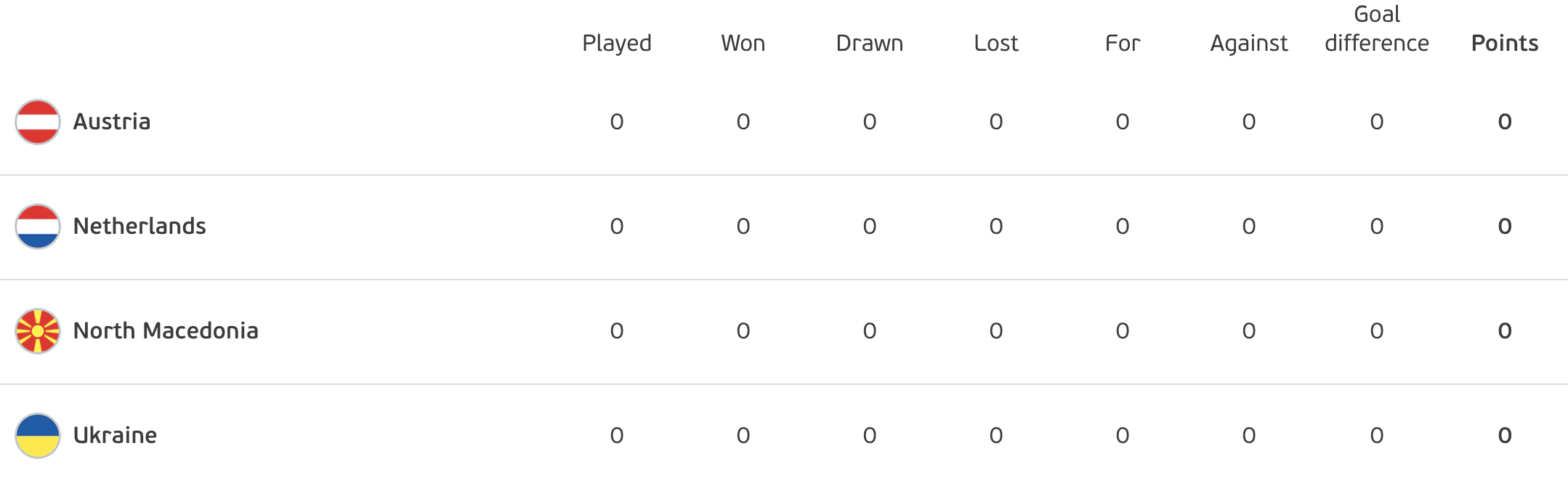
Task: Open the North Macedonia team link
Action: pyautogui.click(x=166, y=330)
